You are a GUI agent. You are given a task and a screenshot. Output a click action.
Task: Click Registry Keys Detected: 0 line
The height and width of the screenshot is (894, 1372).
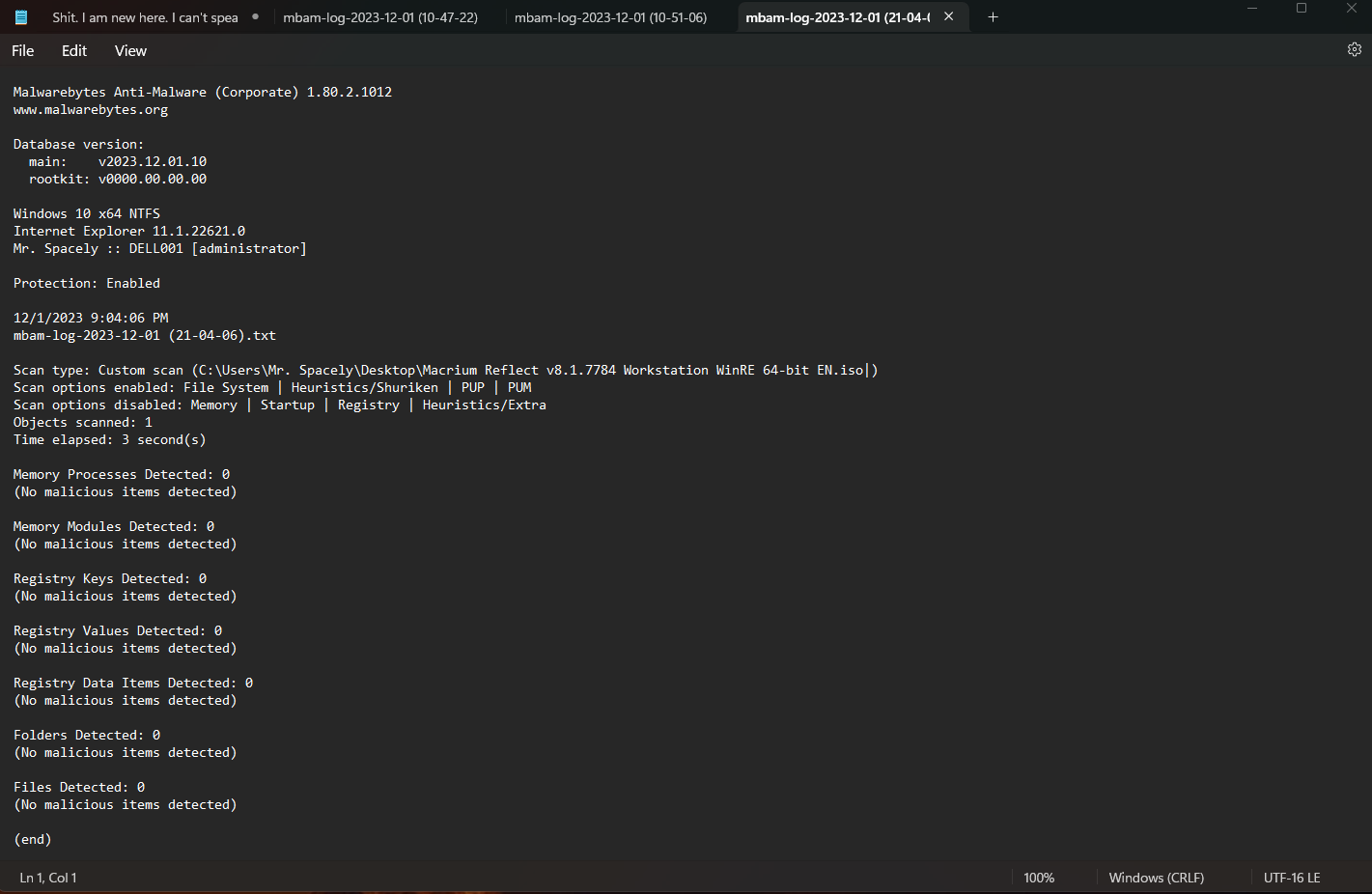coord(110,579)
